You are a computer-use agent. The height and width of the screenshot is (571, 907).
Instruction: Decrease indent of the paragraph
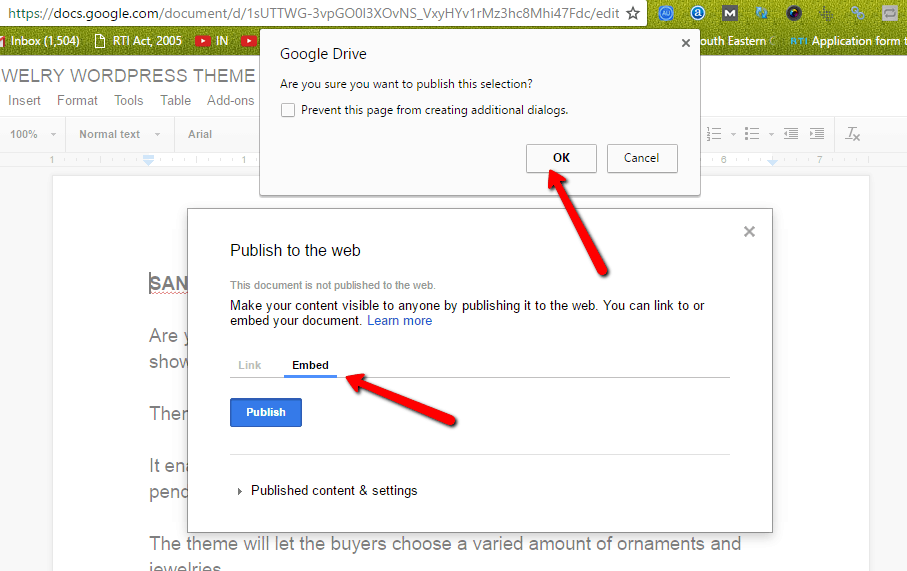click(x=791, y=134)
